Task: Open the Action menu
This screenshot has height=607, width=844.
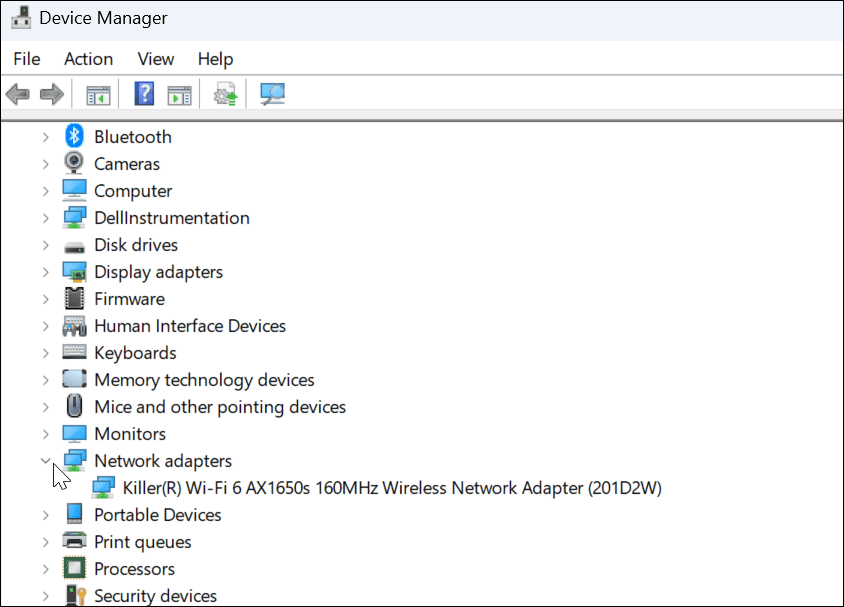Action: pos(88,59)
